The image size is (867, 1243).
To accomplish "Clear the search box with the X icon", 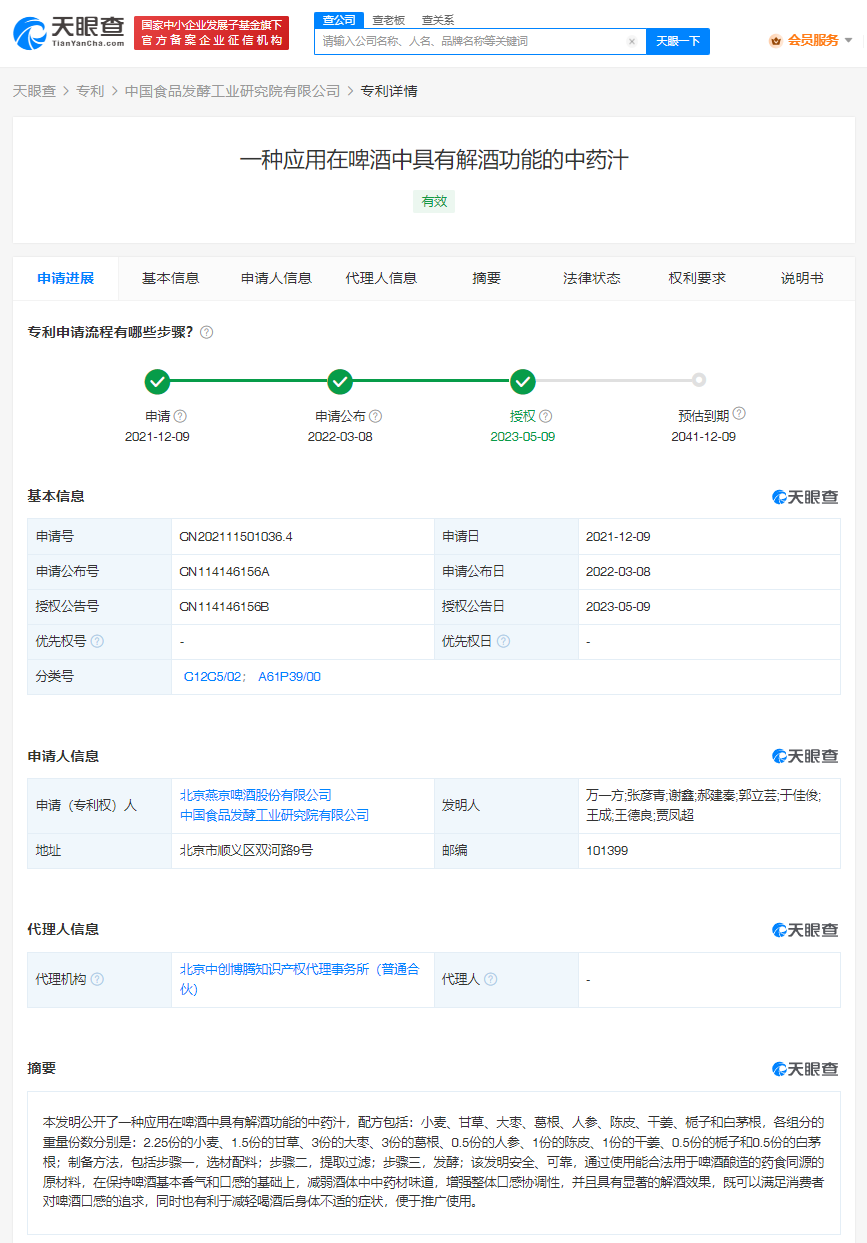I will click(632, 41).
